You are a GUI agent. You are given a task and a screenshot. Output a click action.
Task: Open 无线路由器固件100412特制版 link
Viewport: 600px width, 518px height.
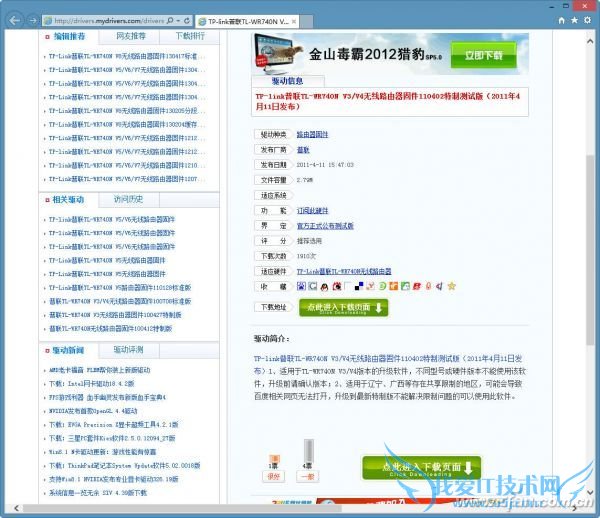(110, 329)
